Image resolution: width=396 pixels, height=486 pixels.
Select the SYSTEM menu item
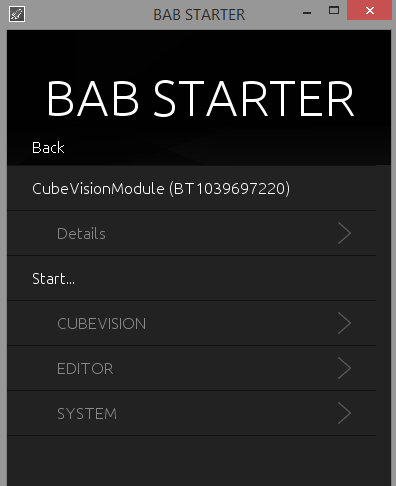(x=192, y=413)
